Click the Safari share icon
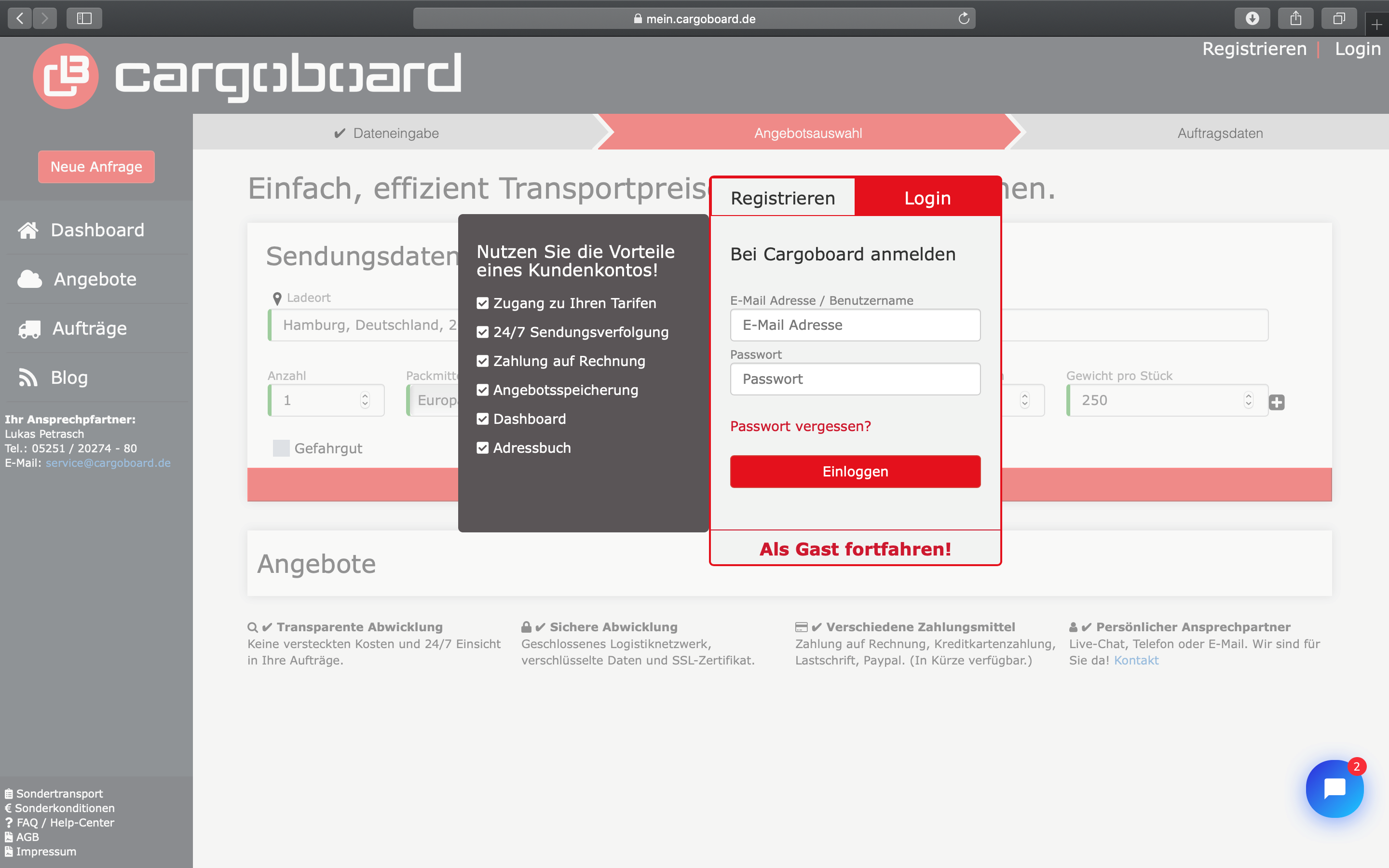The image size is (1389, 868). 1296,18
